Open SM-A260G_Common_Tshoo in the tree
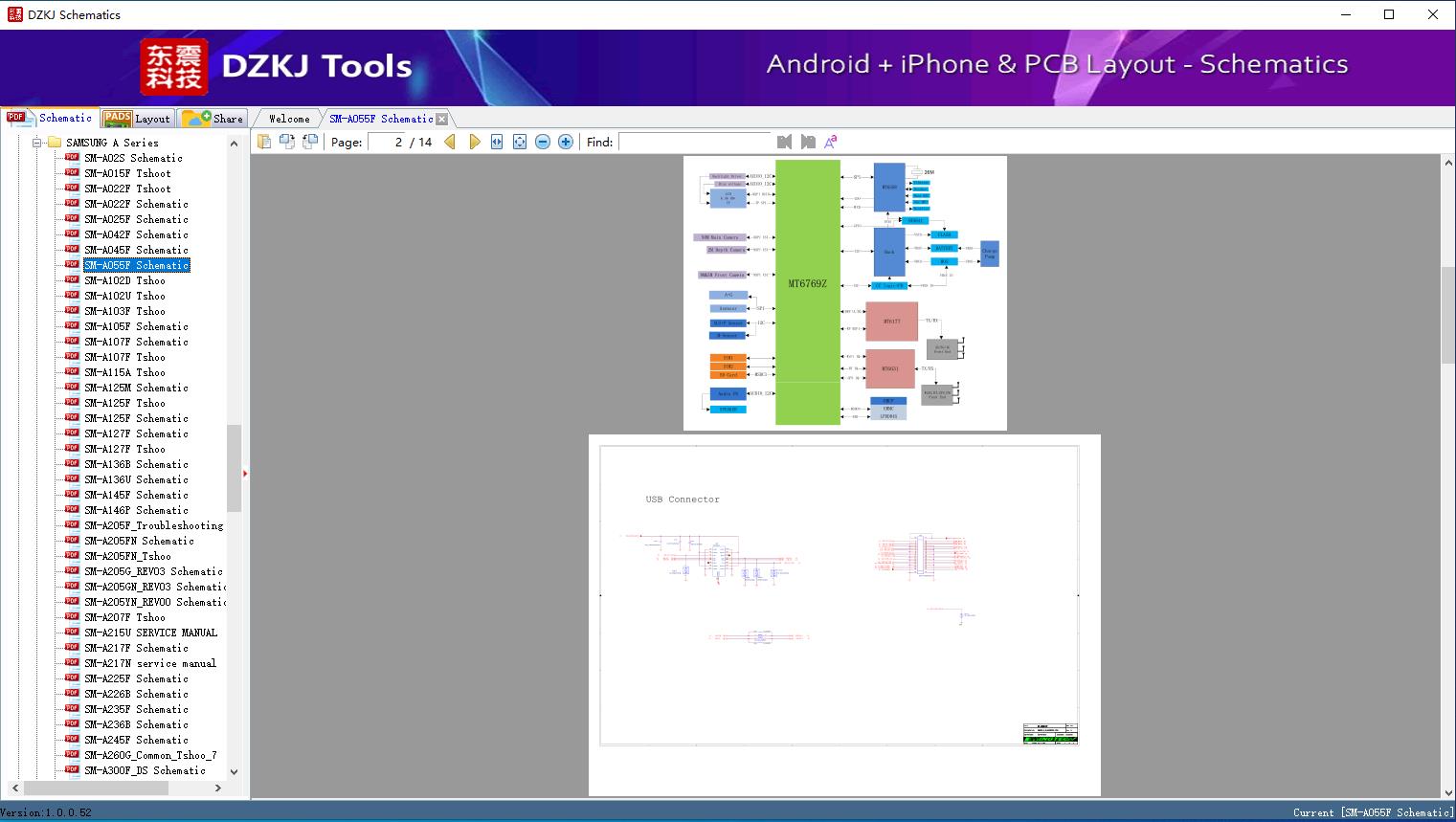Screen dimensions: 1456x822 click(150, 755)
